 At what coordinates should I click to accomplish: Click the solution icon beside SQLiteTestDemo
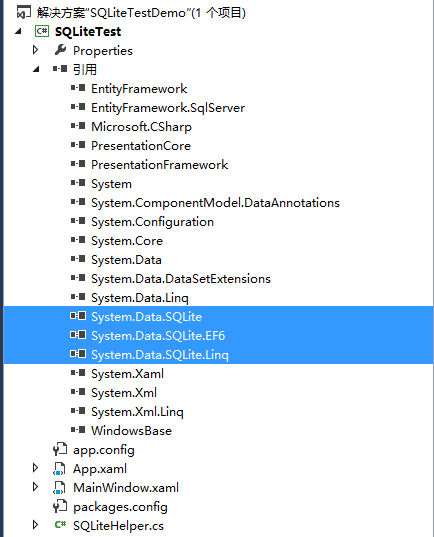24,13
